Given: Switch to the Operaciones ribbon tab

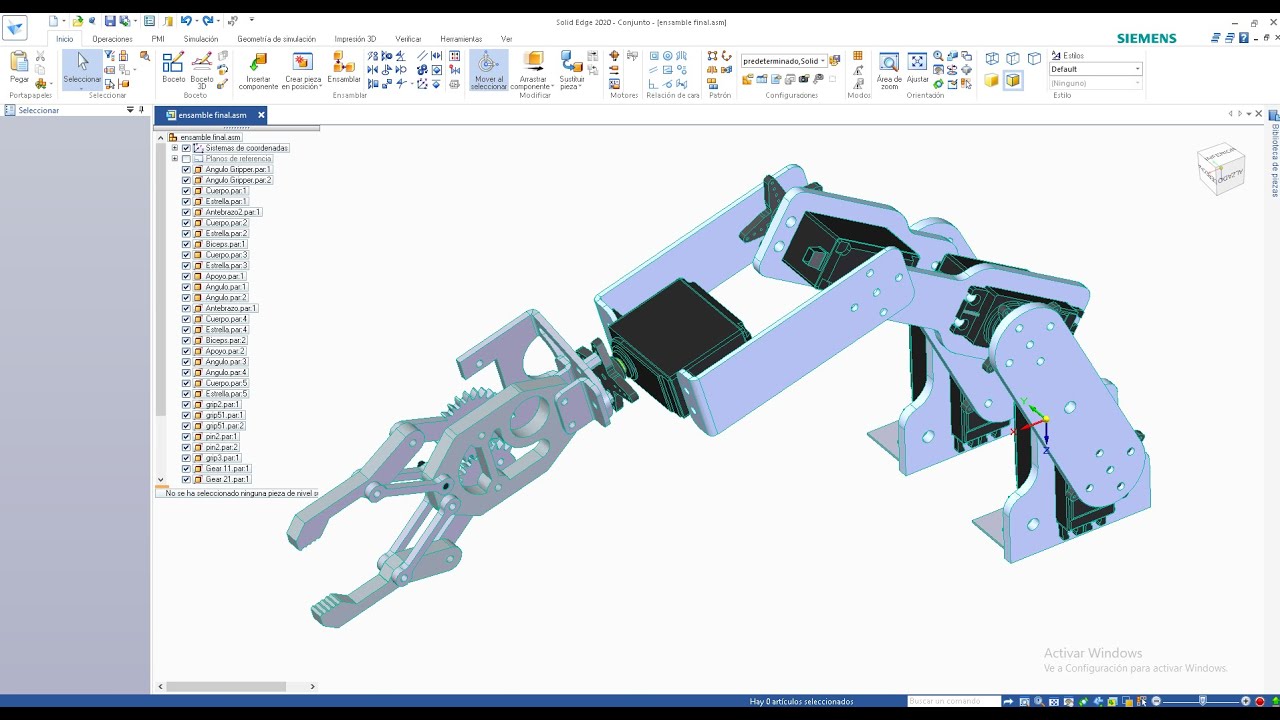Looking at the screenshot, I should [x=112, y=39].
